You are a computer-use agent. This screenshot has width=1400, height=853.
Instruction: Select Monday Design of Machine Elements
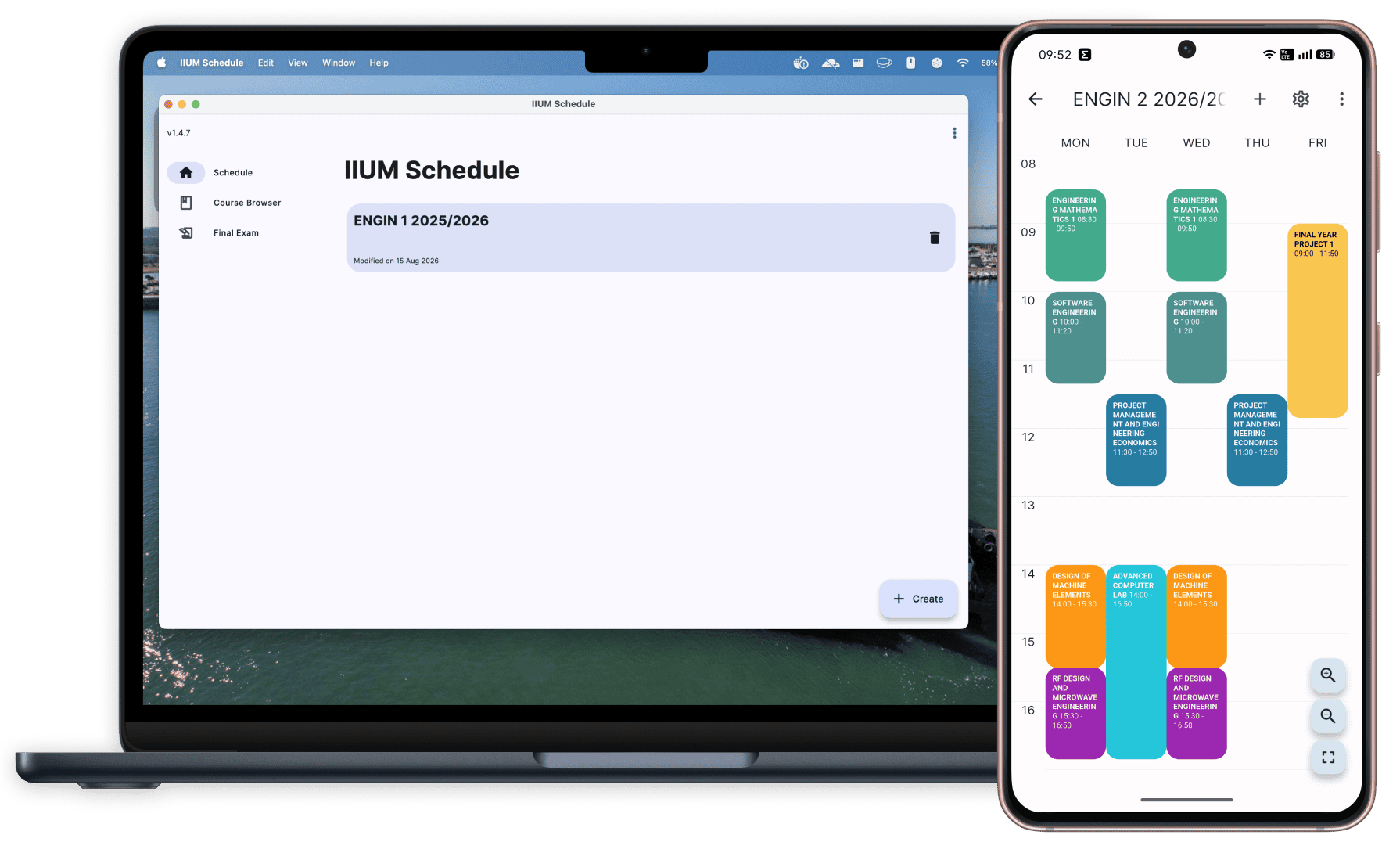pos(1075,616)
